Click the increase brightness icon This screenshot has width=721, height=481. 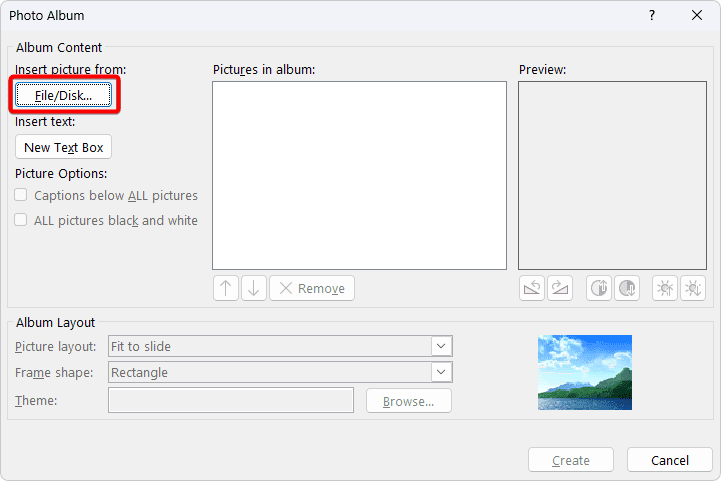(x=665, y=288)
